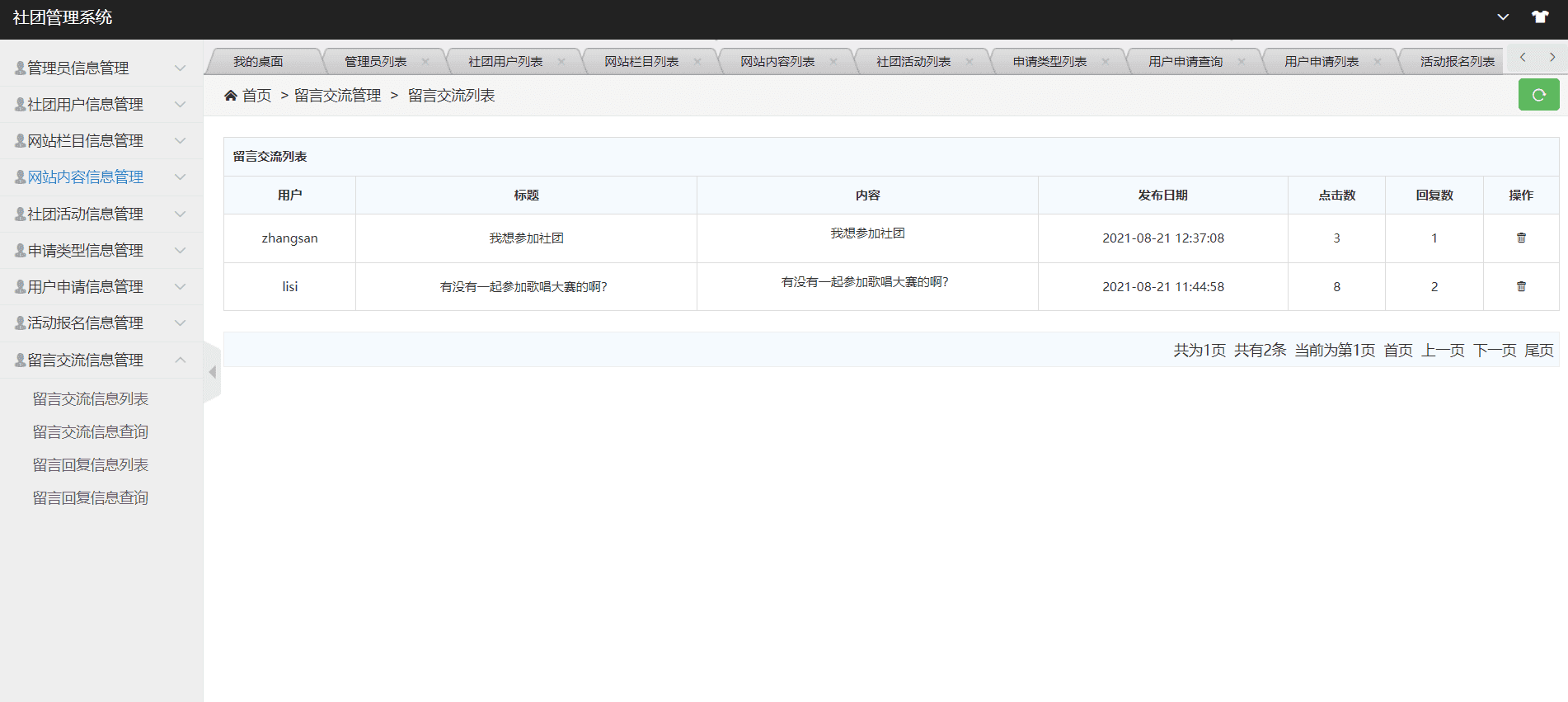Switch to 我的桌面 tab
Screen dimensions: 1568x702
click(x=258, y=62)
